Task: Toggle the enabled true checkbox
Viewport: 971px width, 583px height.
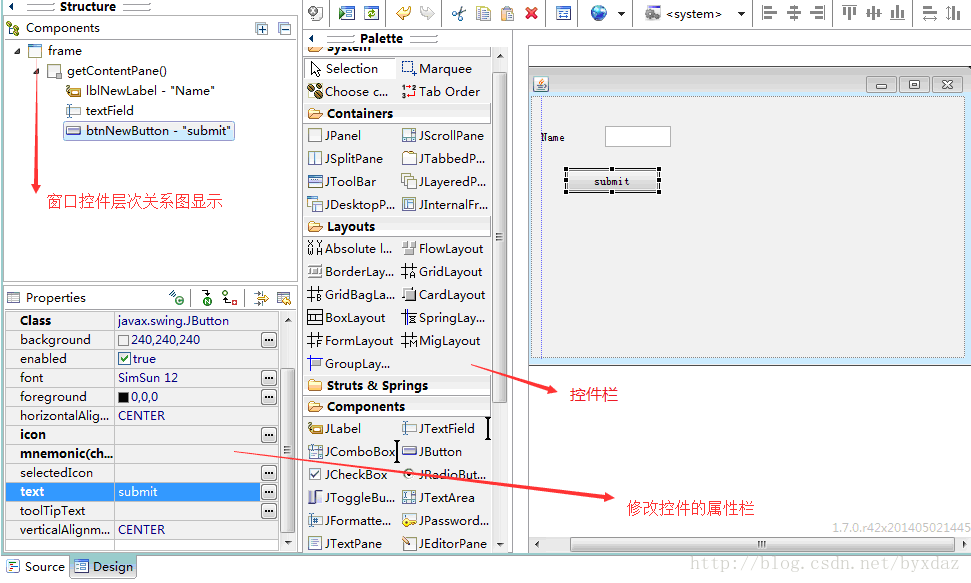Action: click(124, 359)
